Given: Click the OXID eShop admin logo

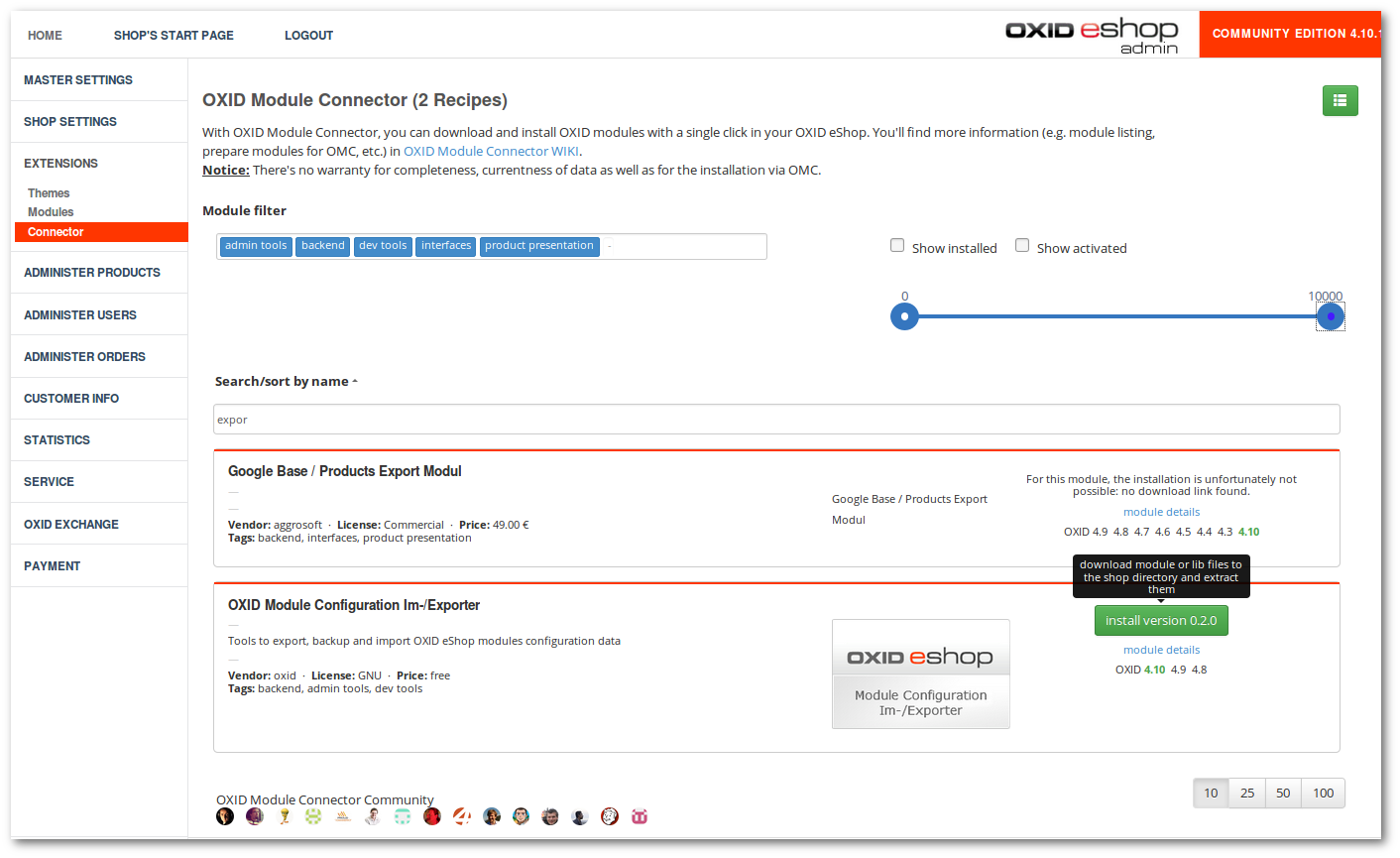Looking at the screenshot, I should tap(1092, 35).
